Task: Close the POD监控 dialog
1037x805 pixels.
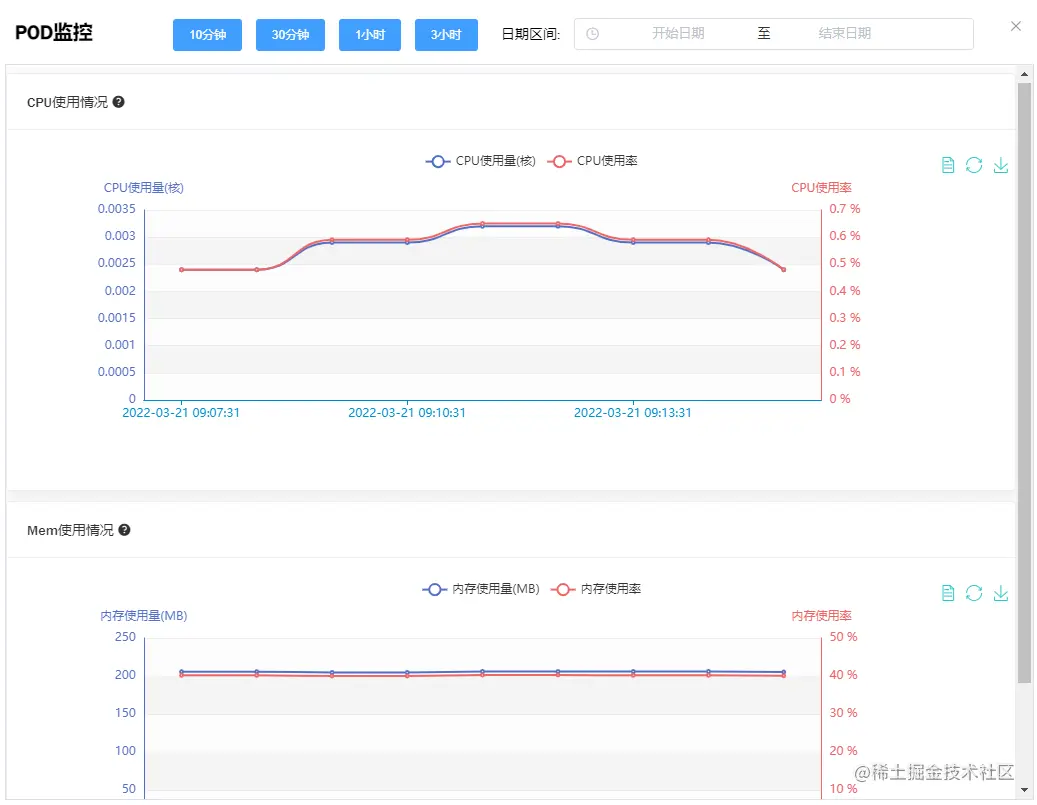Action: tap(1016, 26)
